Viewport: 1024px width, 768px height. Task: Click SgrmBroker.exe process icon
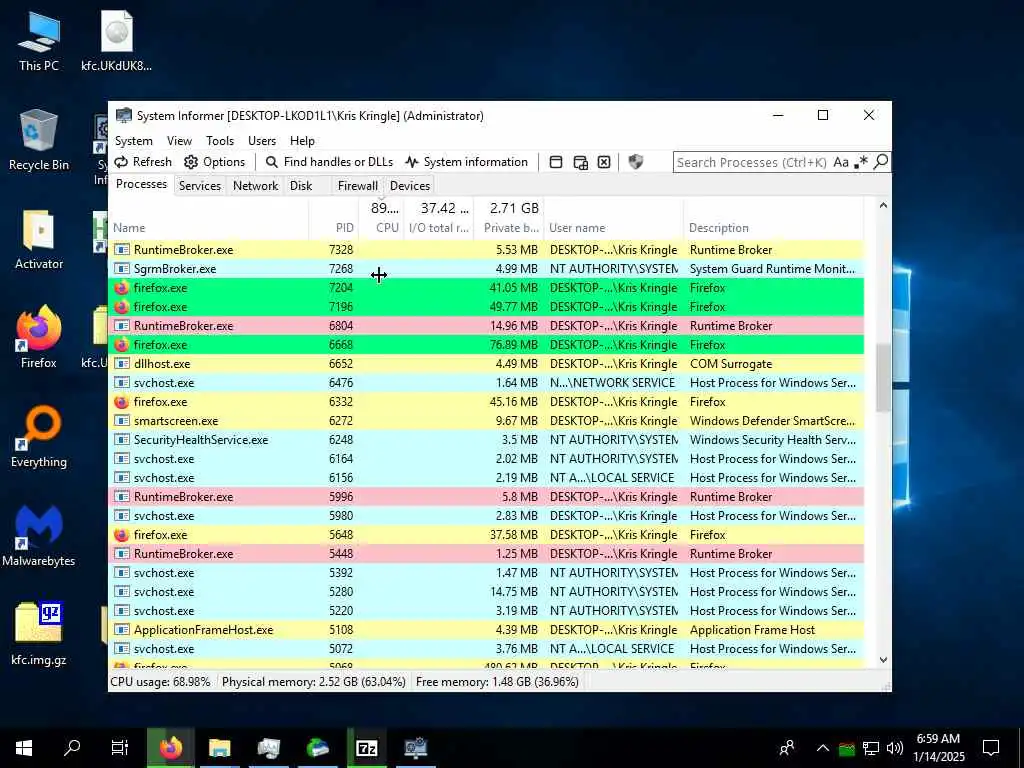tap(121, 268)
